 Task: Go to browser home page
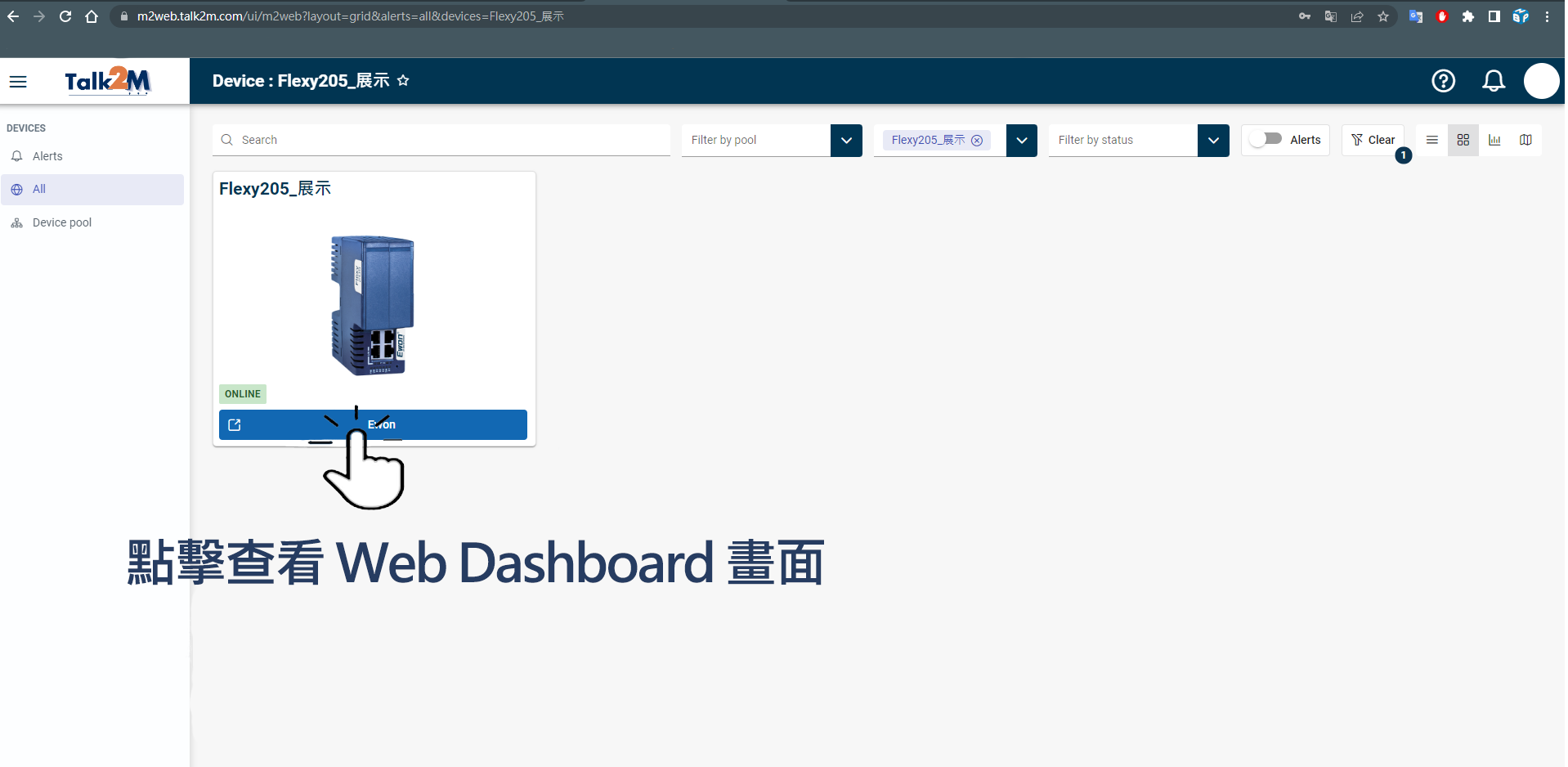[92, 16]
